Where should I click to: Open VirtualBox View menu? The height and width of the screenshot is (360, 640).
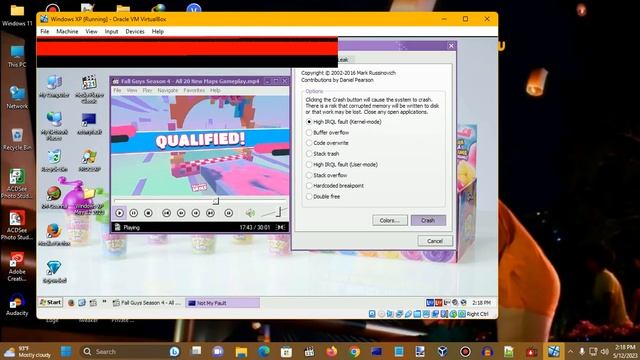(x=91, y=31)
